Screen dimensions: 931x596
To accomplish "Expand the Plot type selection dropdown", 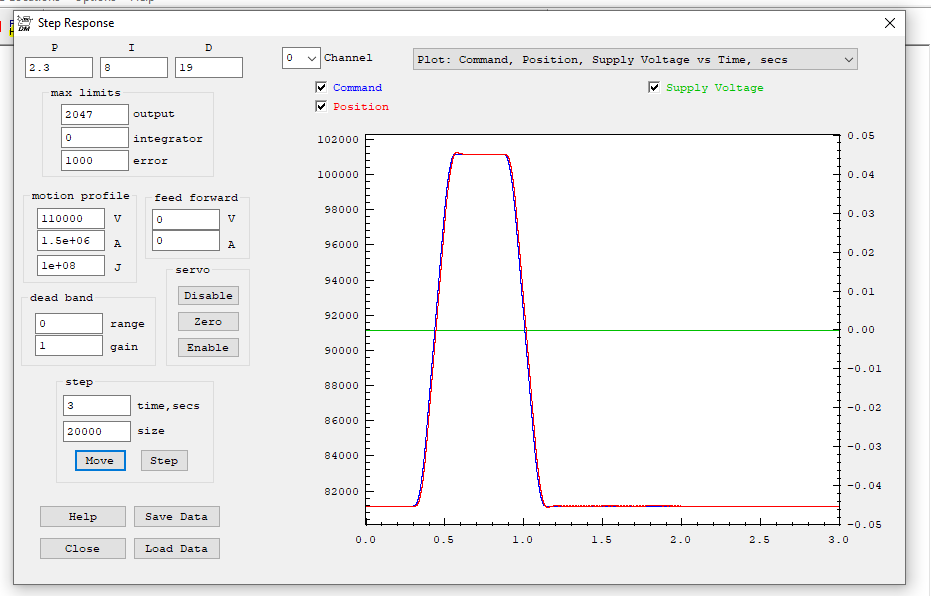I will tap(635, 60).
